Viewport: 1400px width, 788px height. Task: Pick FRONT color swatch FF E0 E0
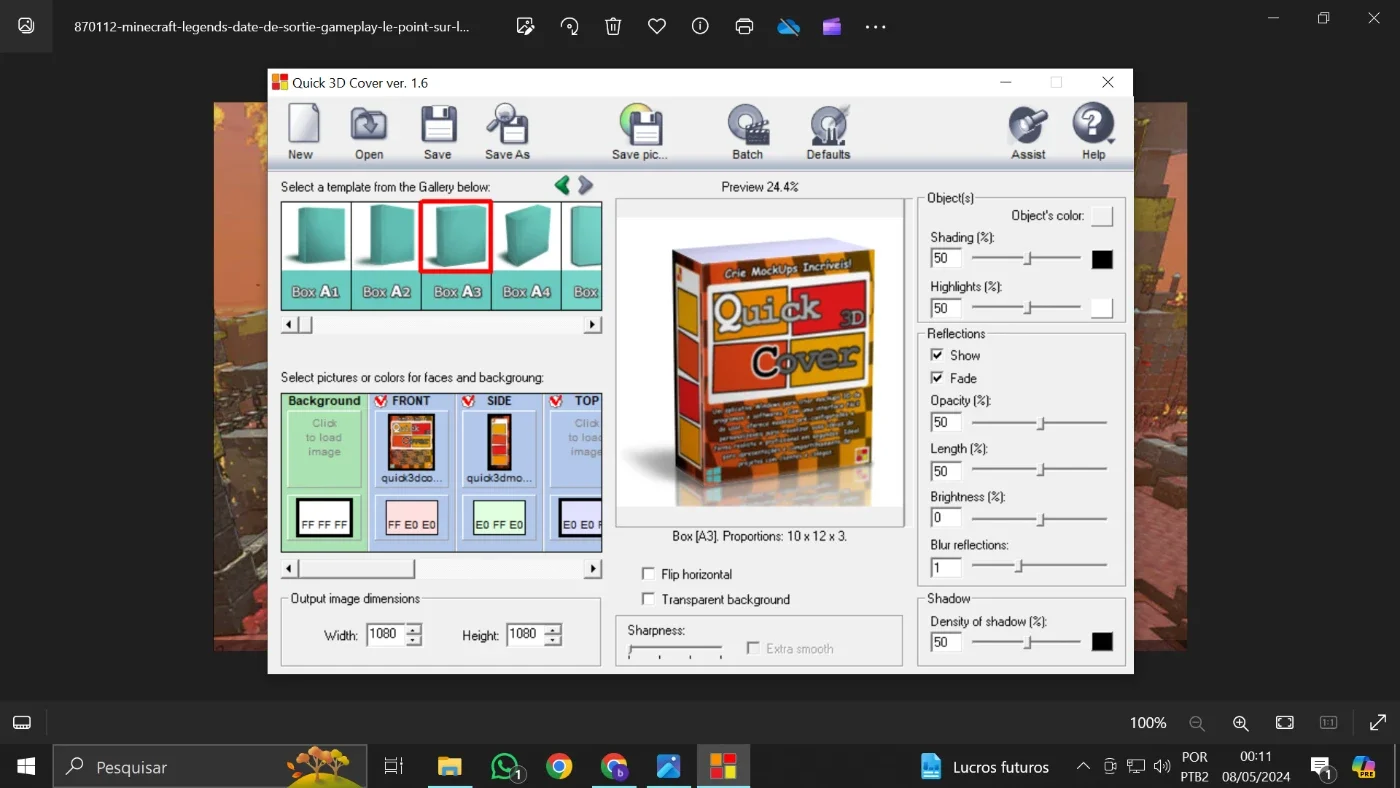[412, 518]
